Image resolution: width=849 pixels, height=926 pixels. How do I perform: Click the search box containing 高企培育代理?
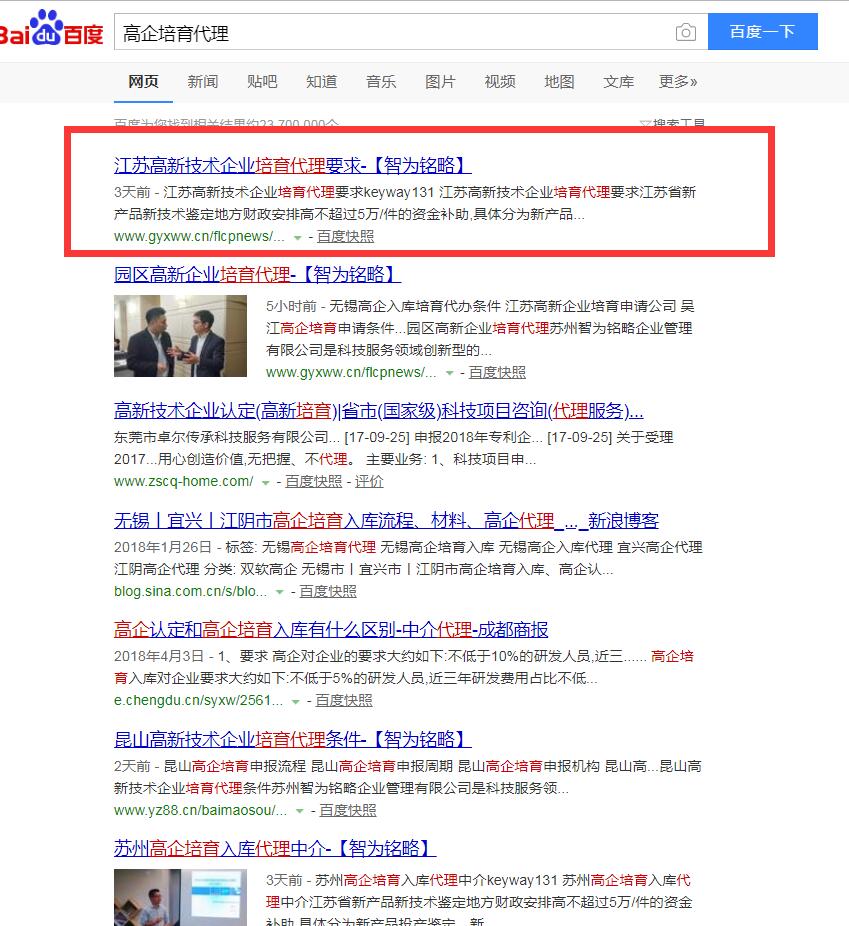(390, 33)
